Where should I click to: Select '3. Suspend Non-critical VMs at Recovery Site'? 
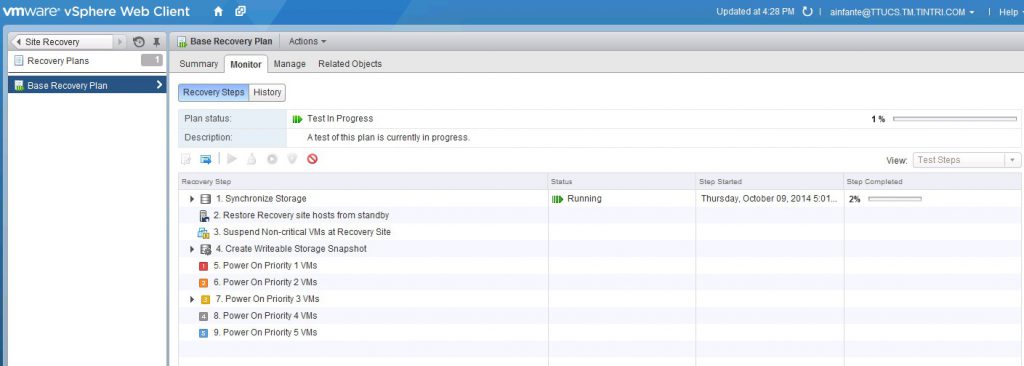coord(302,232)
